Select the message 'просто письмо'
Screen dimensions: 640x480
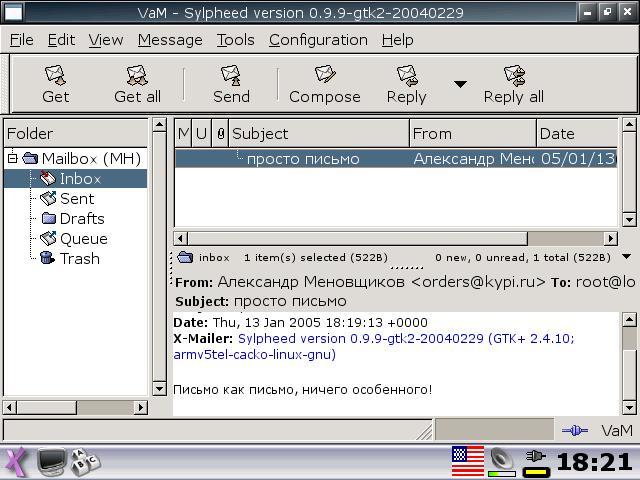tap(303, 159)
